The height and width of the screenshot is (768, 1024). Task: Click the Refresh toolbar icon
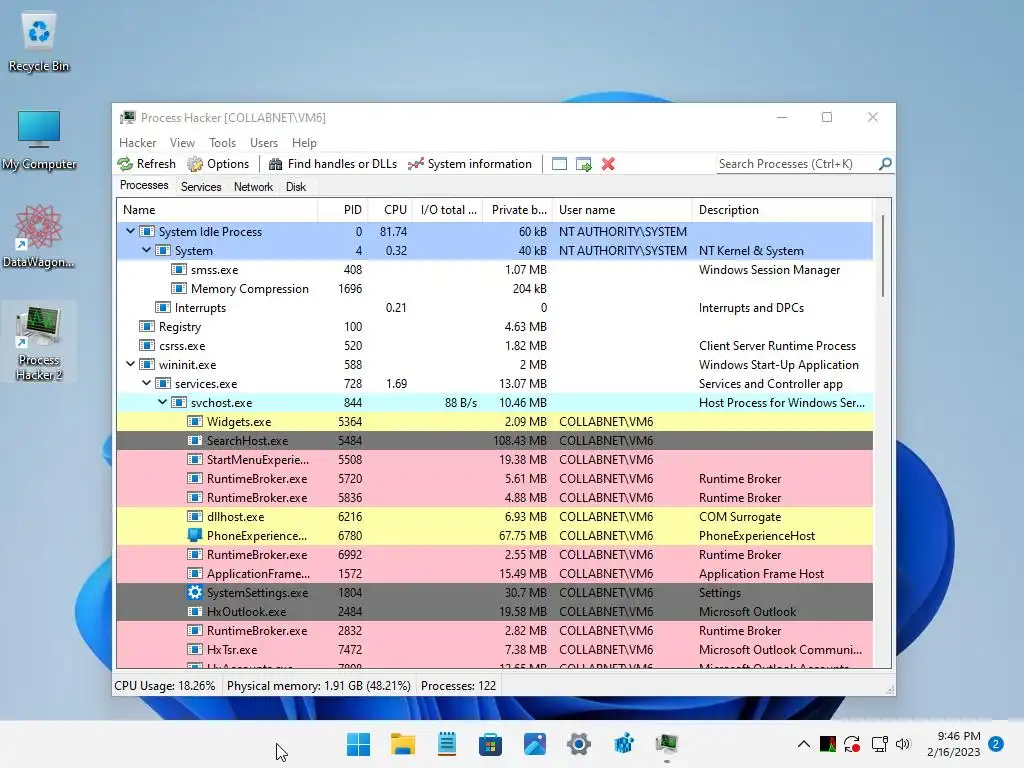[x=125, y=164]
